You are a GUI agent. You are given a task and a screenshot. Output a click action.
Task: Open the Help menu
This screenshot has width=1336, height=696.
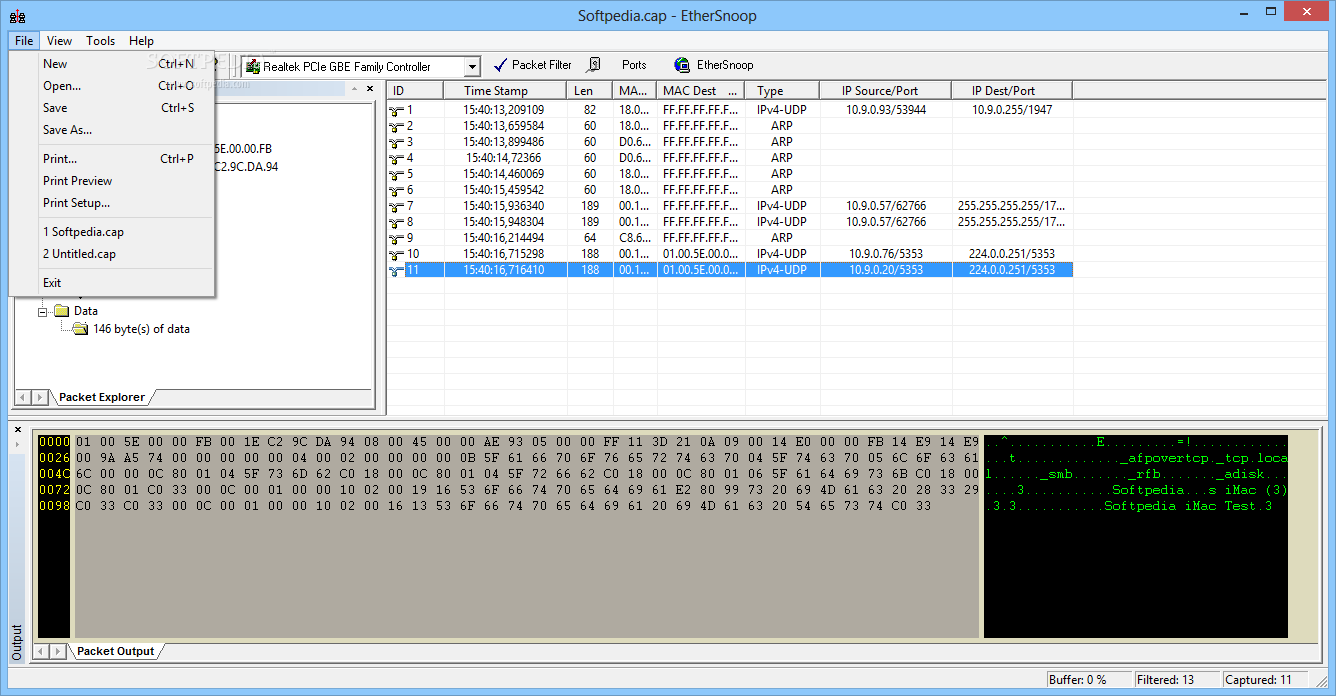point(141,41)
